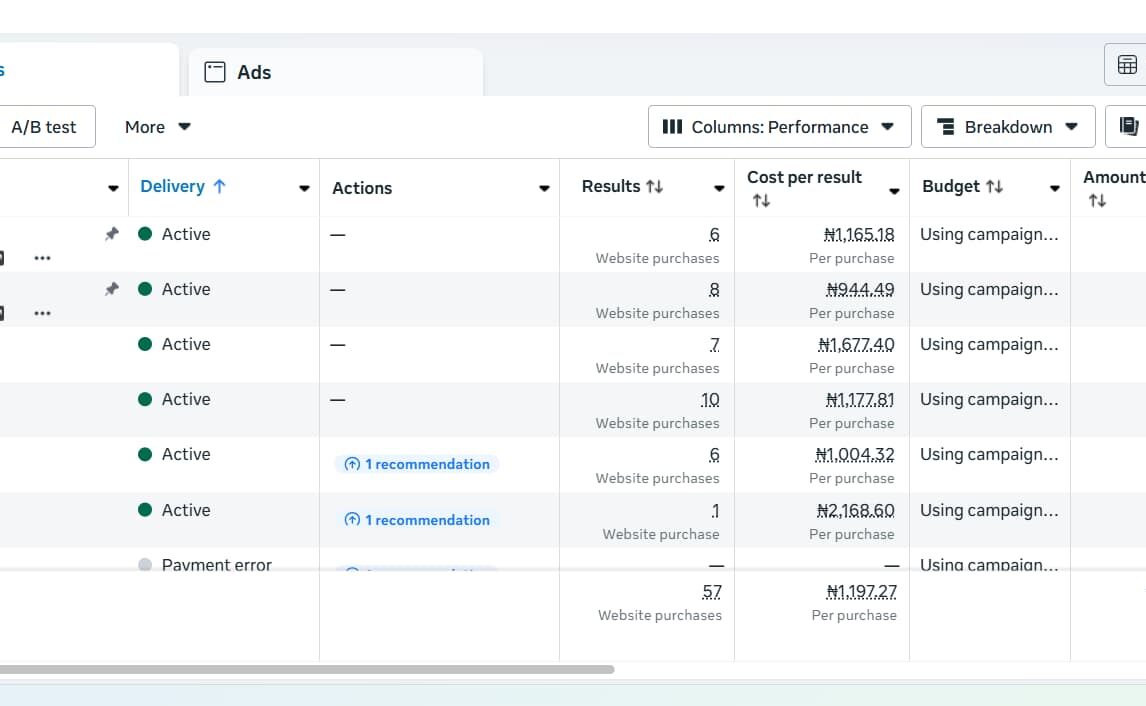Click the A/B test button
Viewport: 1146px width, 706px height.
(x=44, y=127)
